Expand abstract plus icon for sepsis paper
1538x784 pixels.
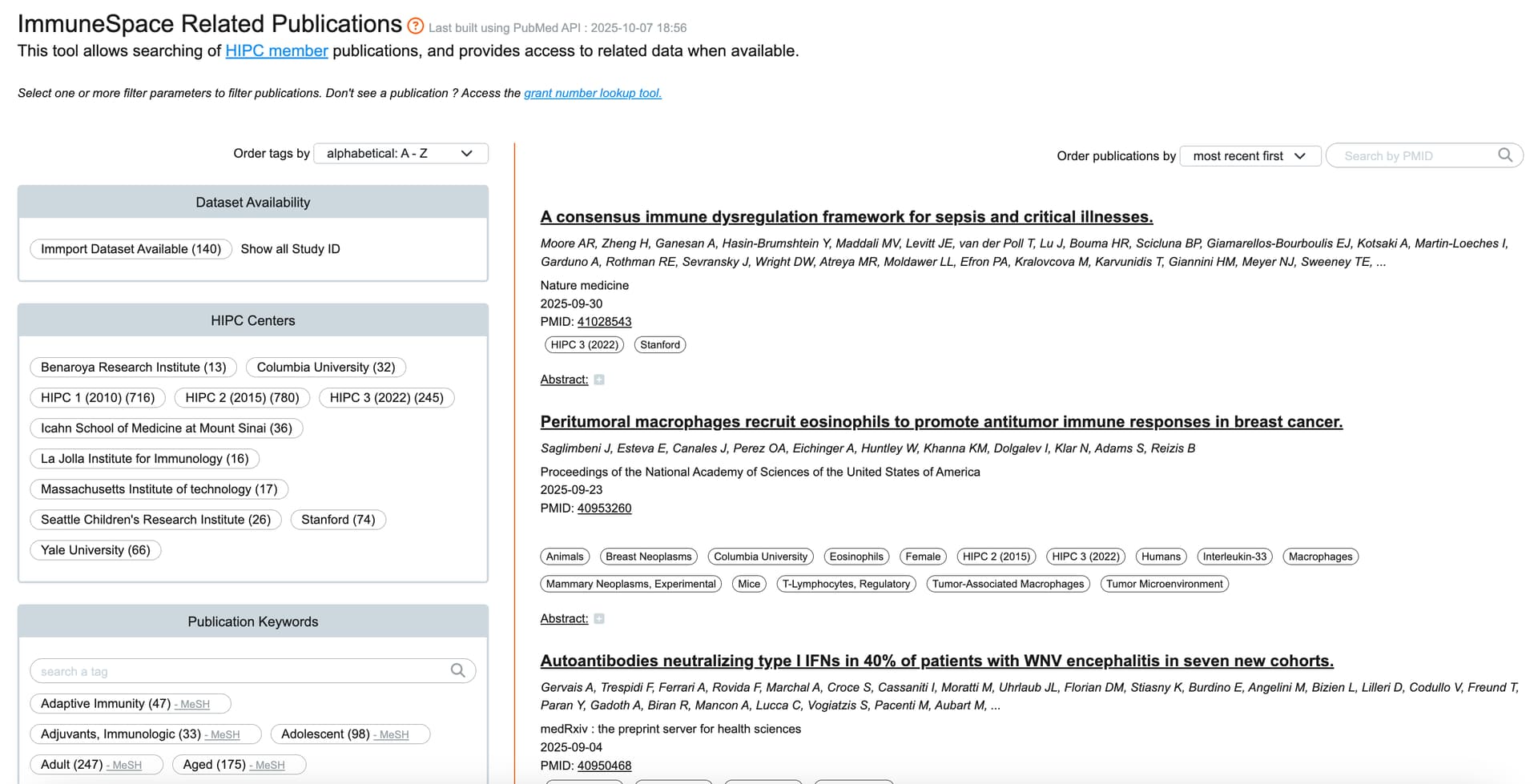click(x=599, y=380)
